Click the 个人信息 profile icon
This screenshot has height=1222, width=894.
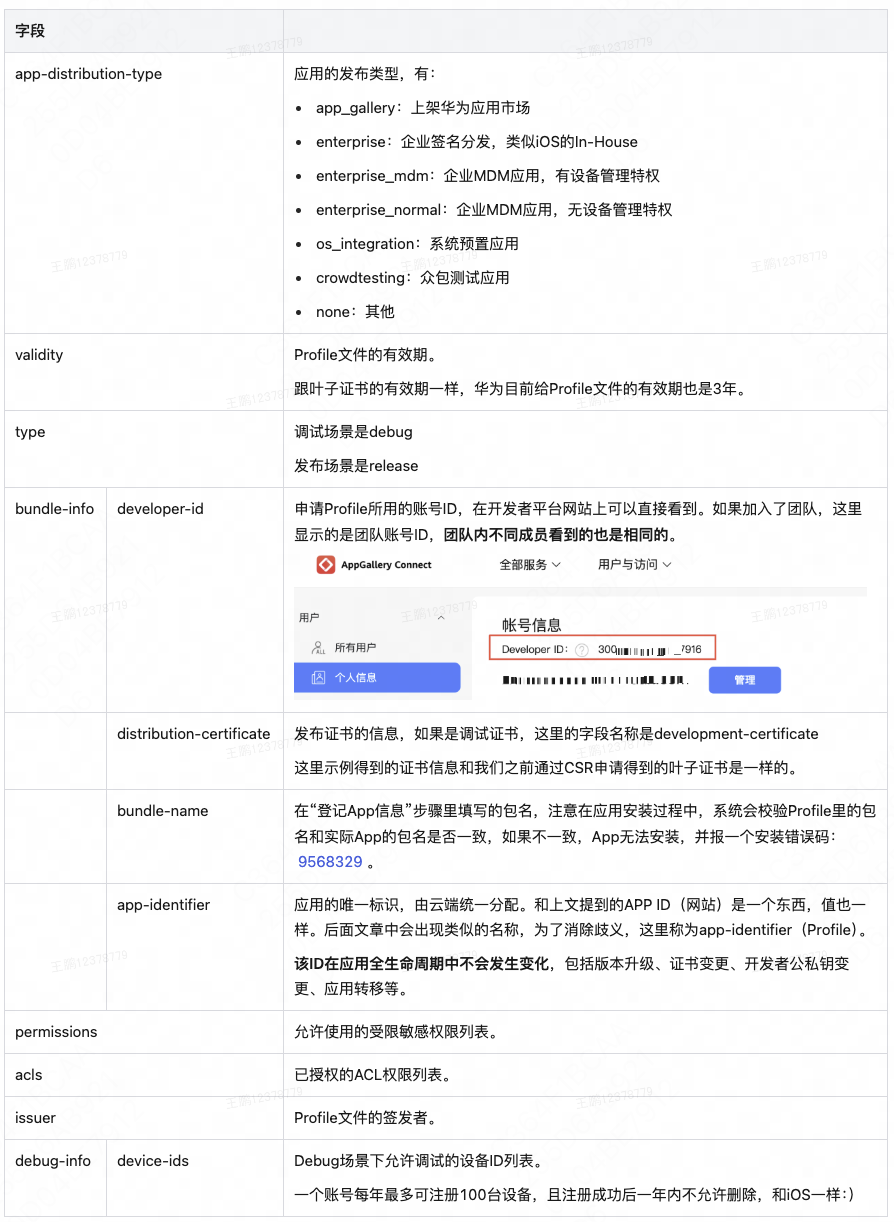coord(318,678)
